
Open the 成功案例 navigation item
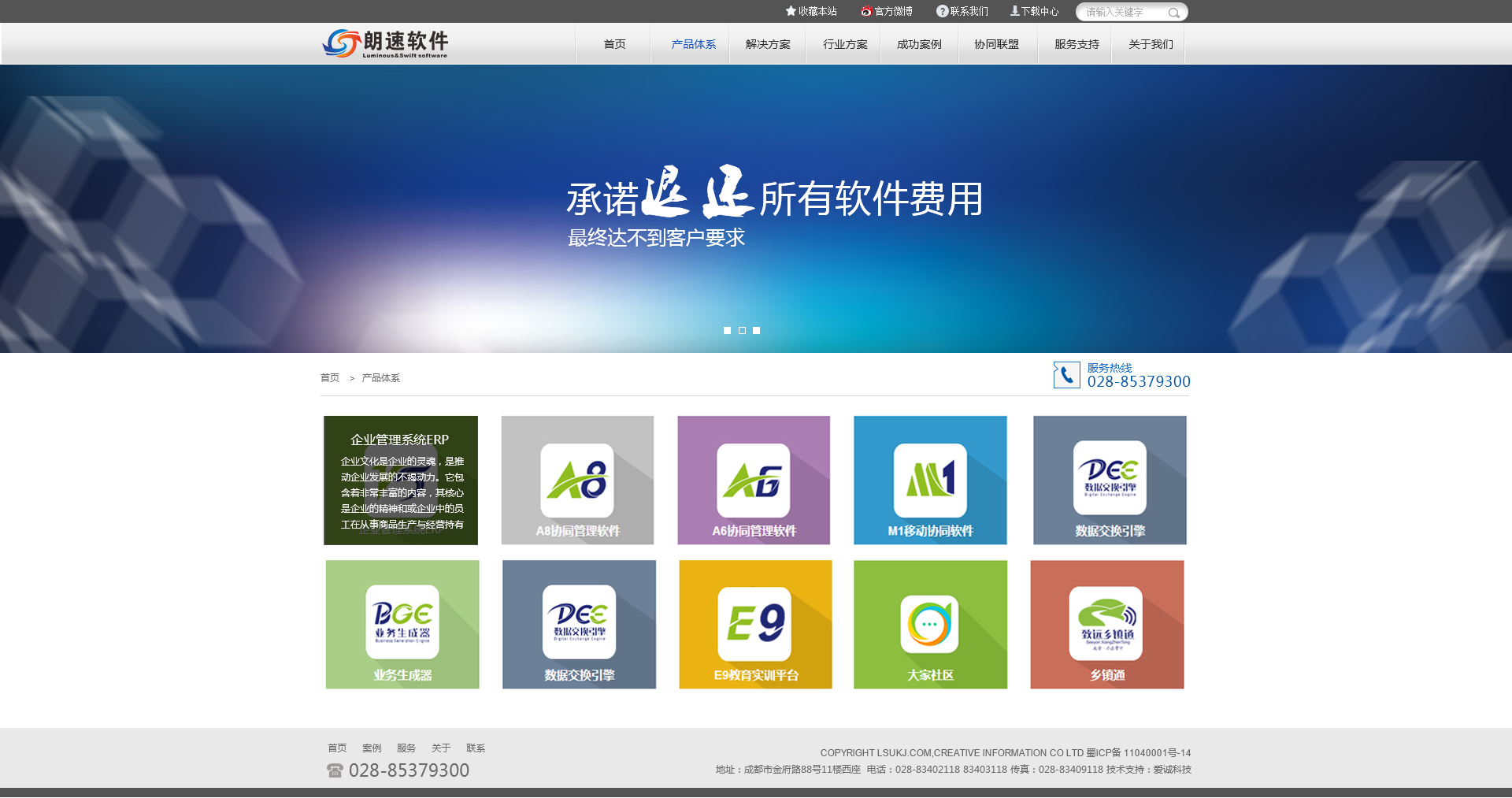pyautogui.click(x=919, y=44)
